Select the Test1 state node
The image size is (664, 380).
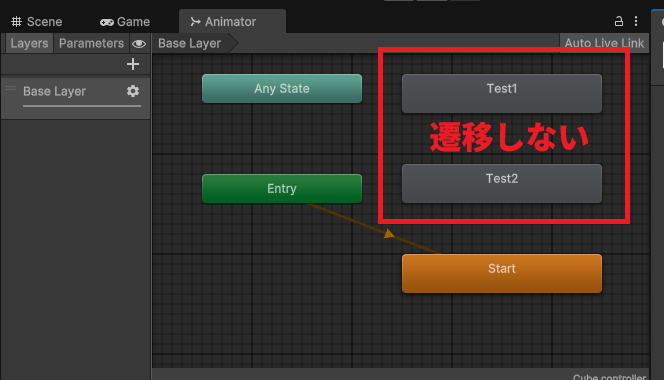tap(502, 93)
